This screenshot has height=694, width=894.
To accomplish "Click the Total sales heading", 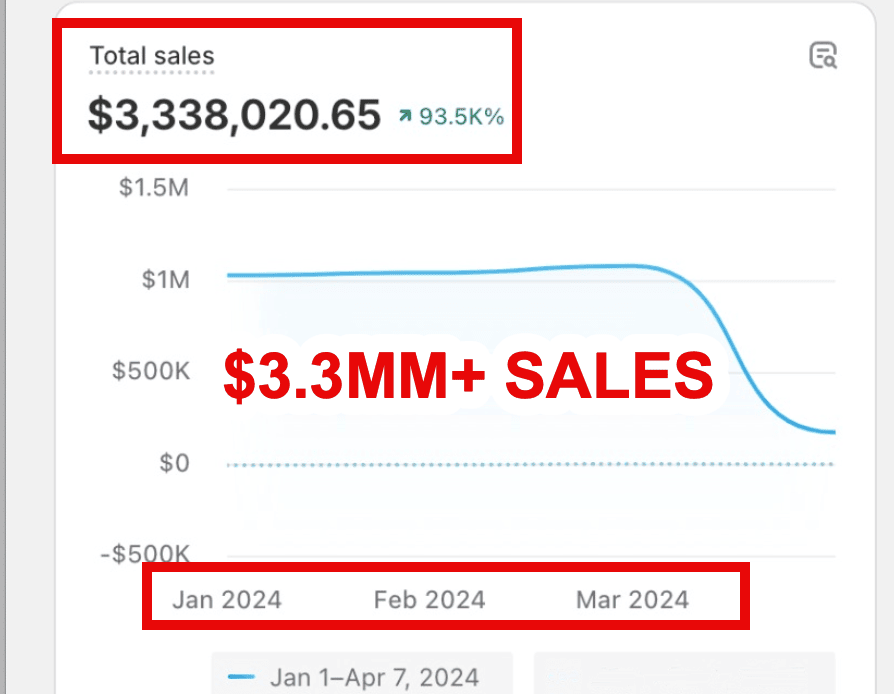I will point(152,56).
